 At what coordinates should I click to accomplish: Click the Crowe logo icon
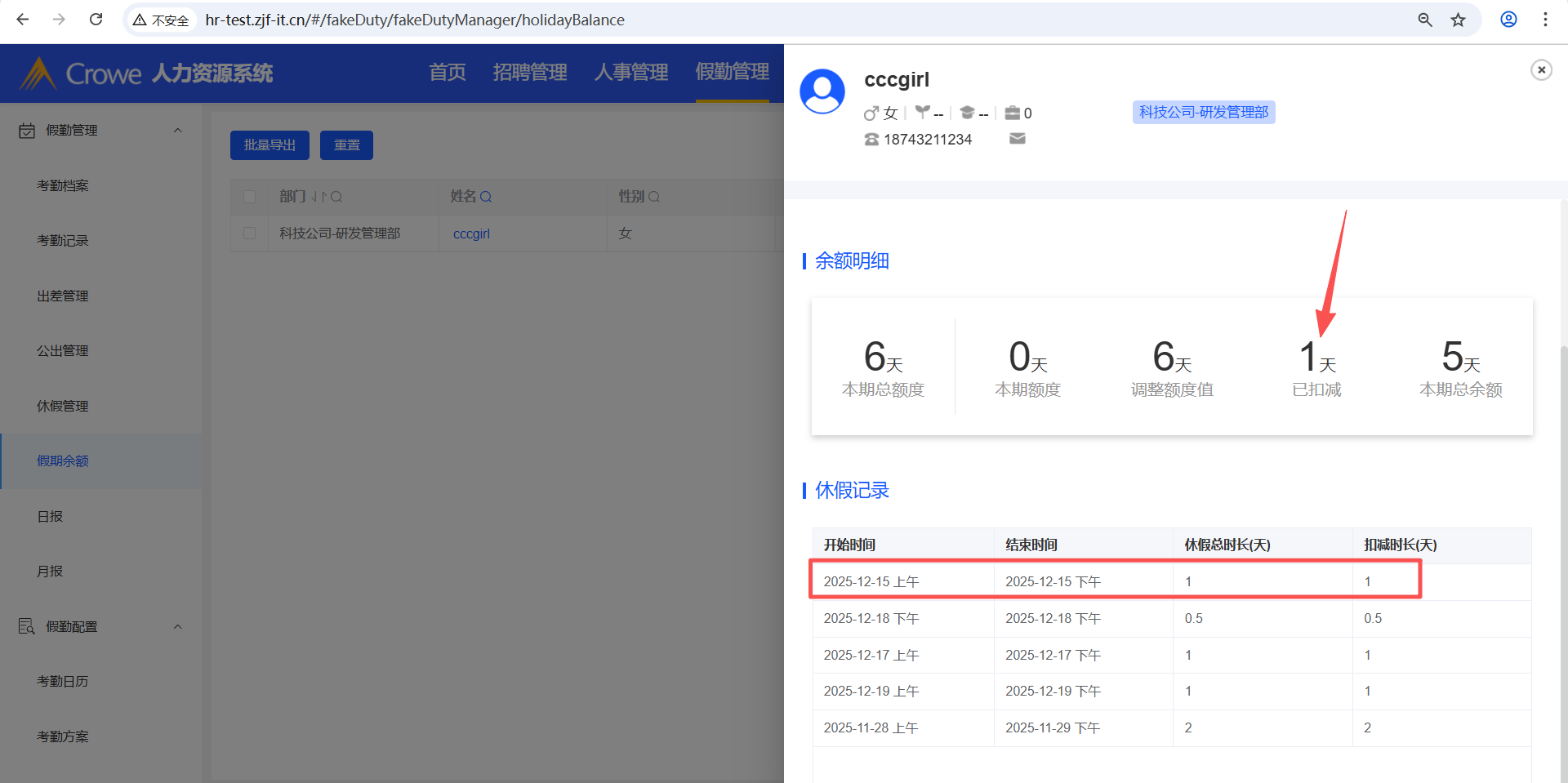click(x=38, y=73)
